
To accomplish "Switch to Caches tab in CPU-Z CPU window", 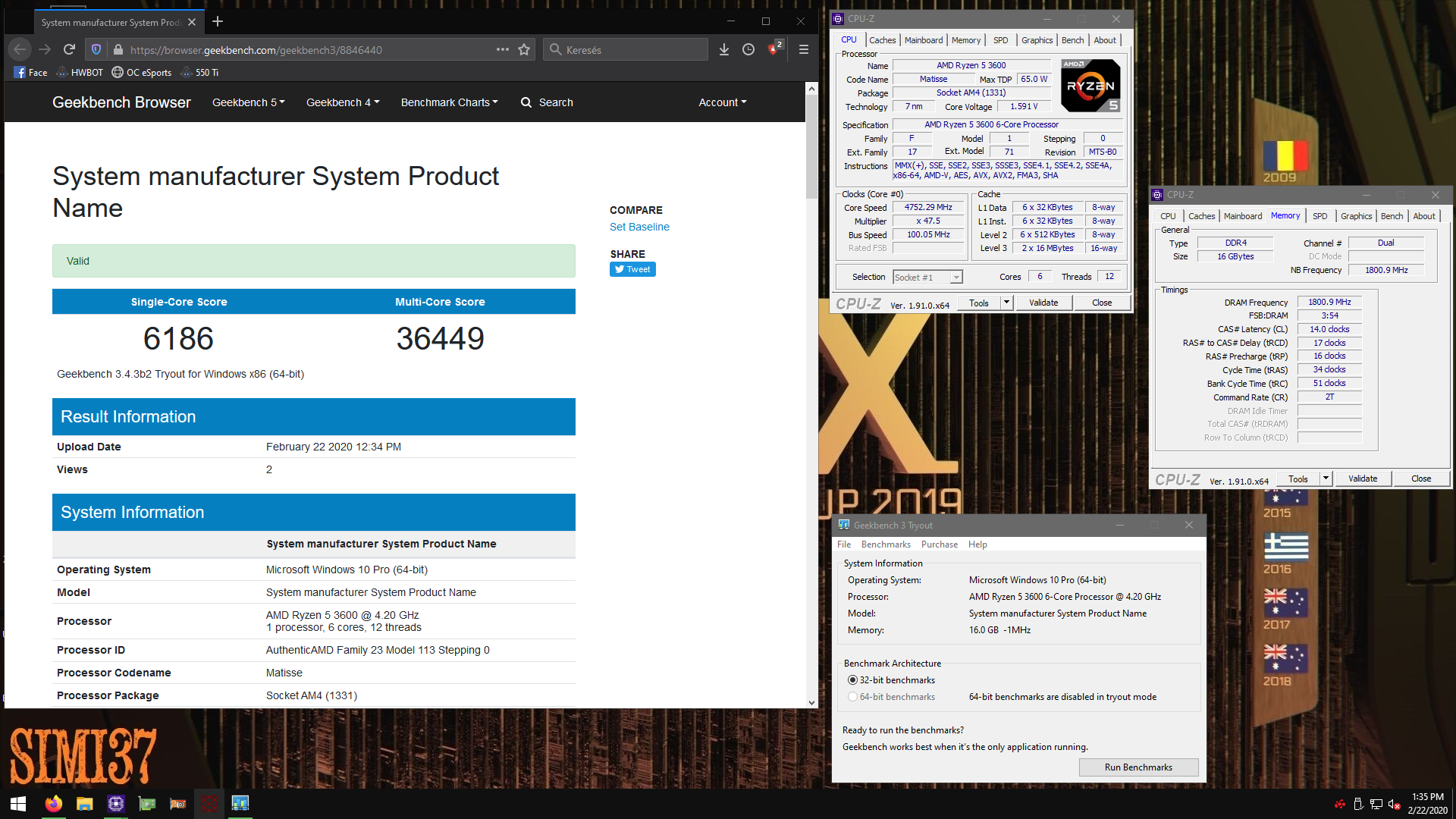I will [882, 40].
